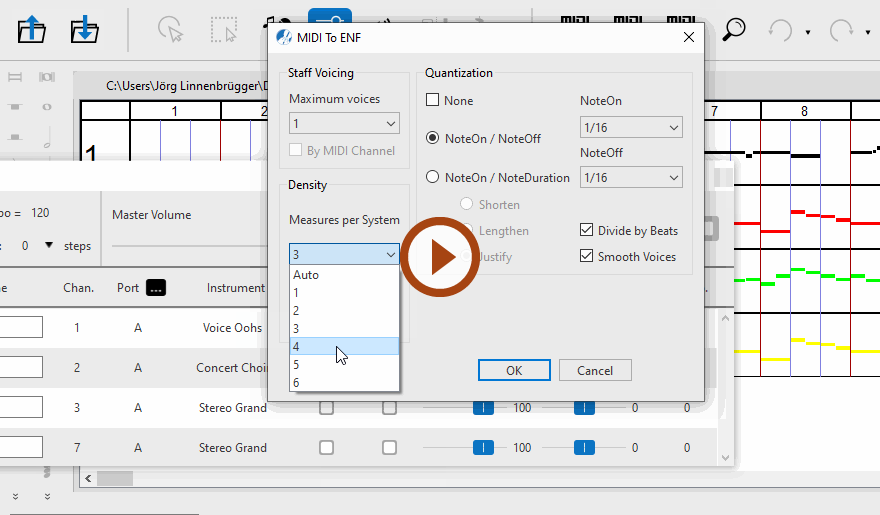This screenshot has height=515, width=880.
Task: Open a file with the folder-up-arrow icon
Action: pyautogui.click(x=31, y=29)
